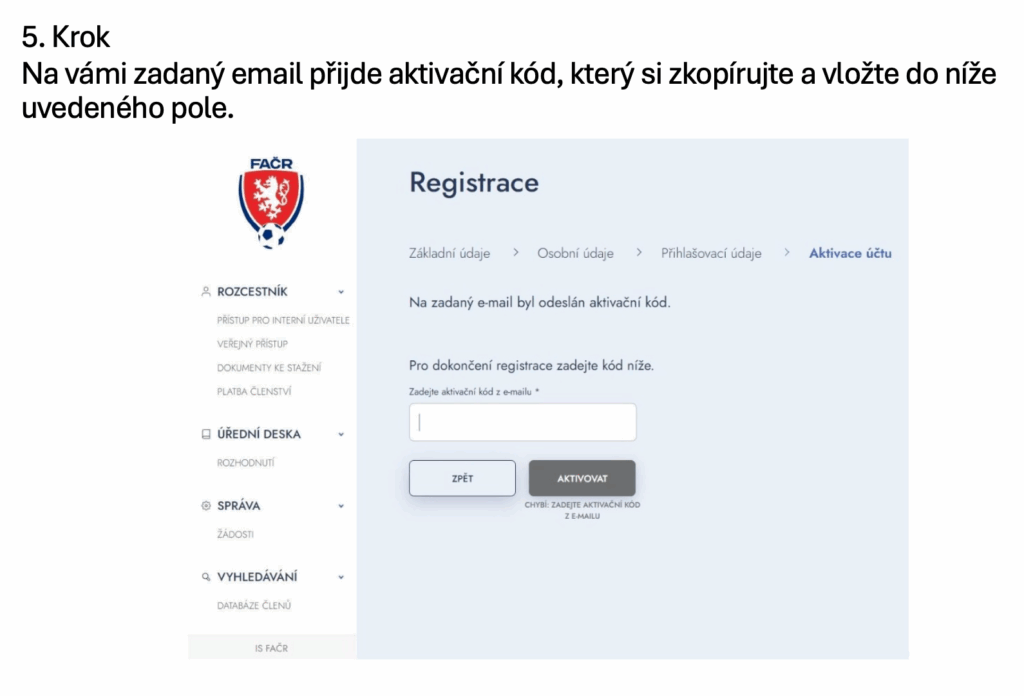Open Žádosti under Správa

coord(235,534)
